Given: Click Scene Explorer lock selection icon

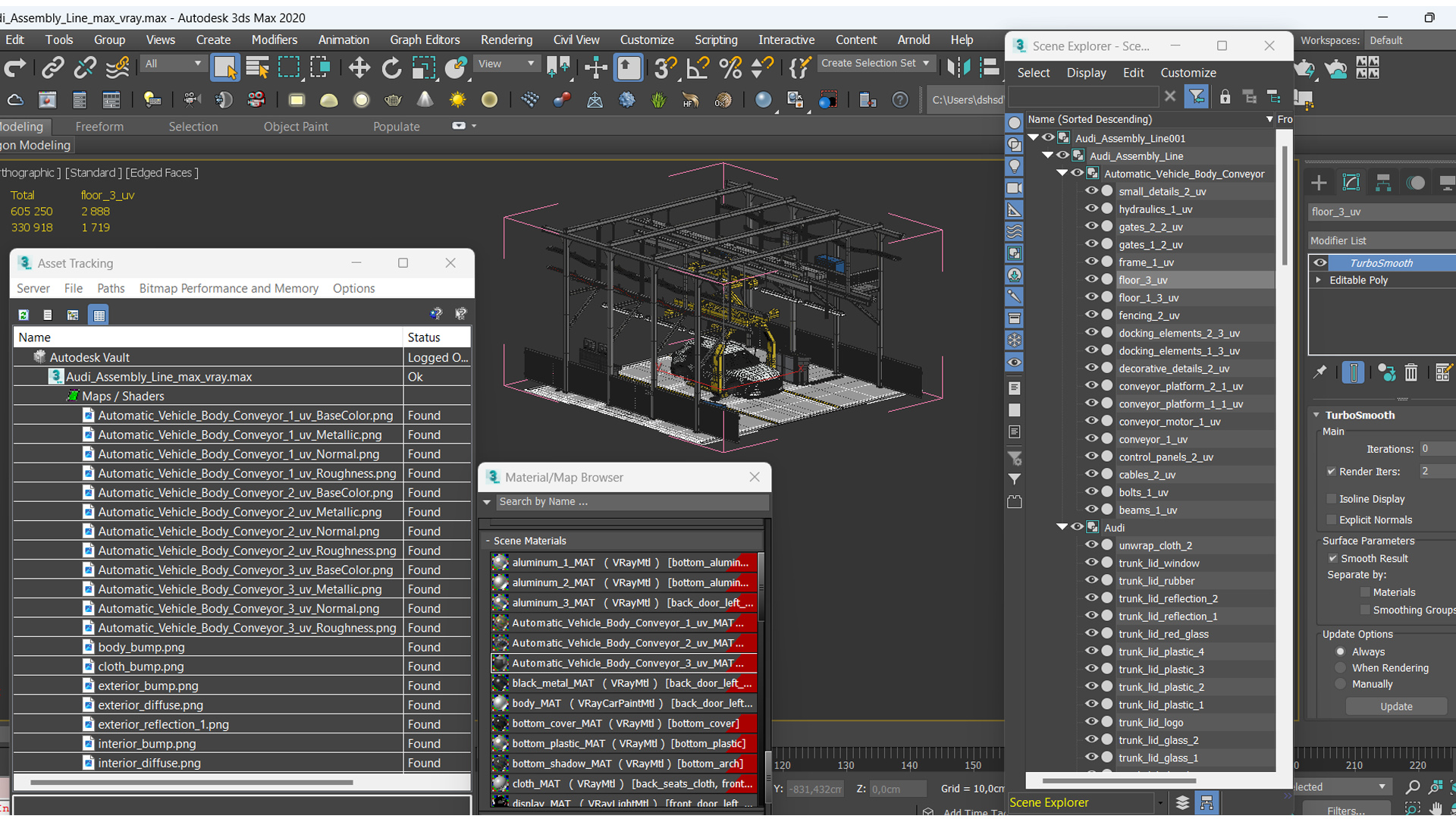Looking at the screenshot, I should pos(1225,97).
